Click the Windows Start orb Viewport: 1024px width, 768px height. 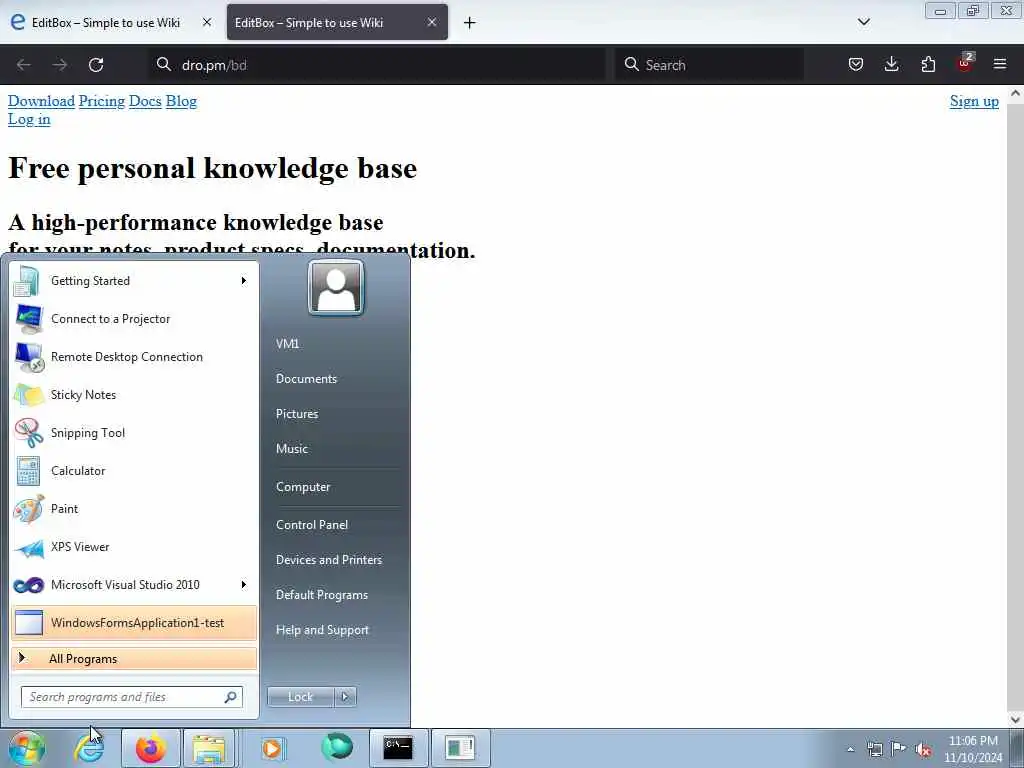pyautogui.click(x=27, y=748)
